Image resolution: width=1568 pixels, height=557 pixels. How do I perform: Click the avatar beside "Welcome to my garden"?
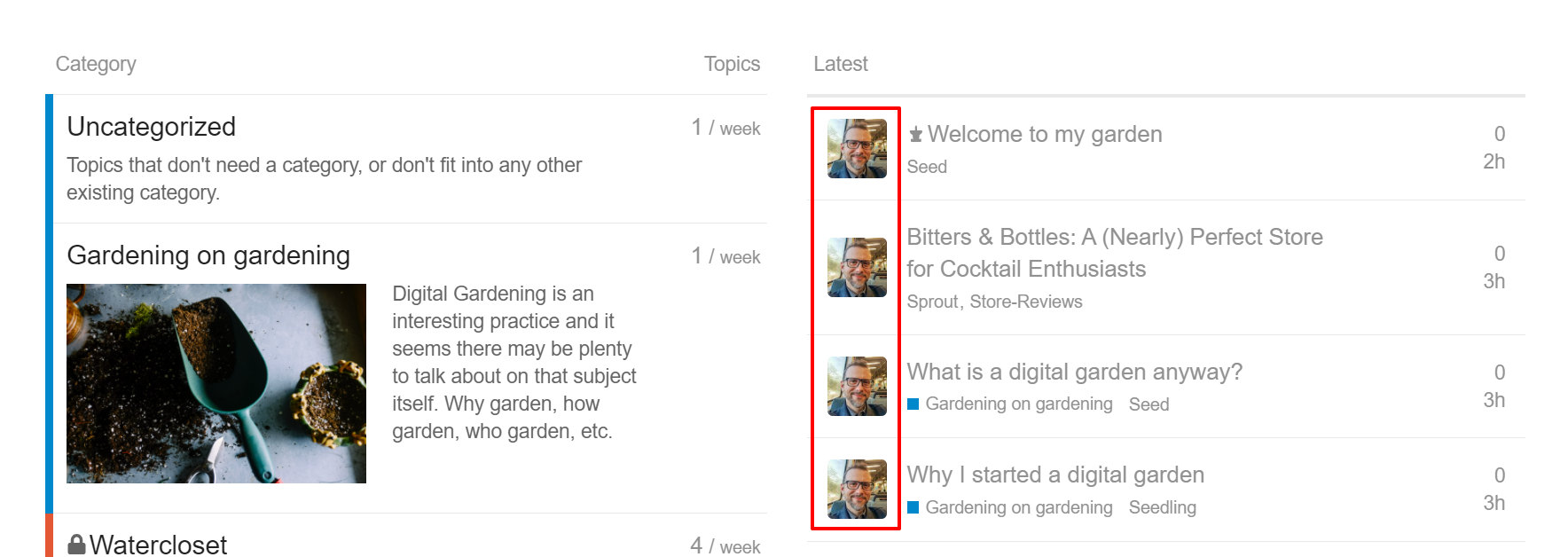tap(857, 148)
